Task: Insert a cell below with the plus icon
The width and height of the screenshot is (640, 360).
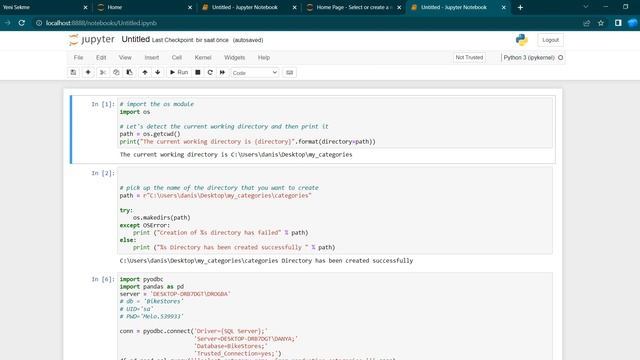Action: pyautogui.click(x=88, y=73)
